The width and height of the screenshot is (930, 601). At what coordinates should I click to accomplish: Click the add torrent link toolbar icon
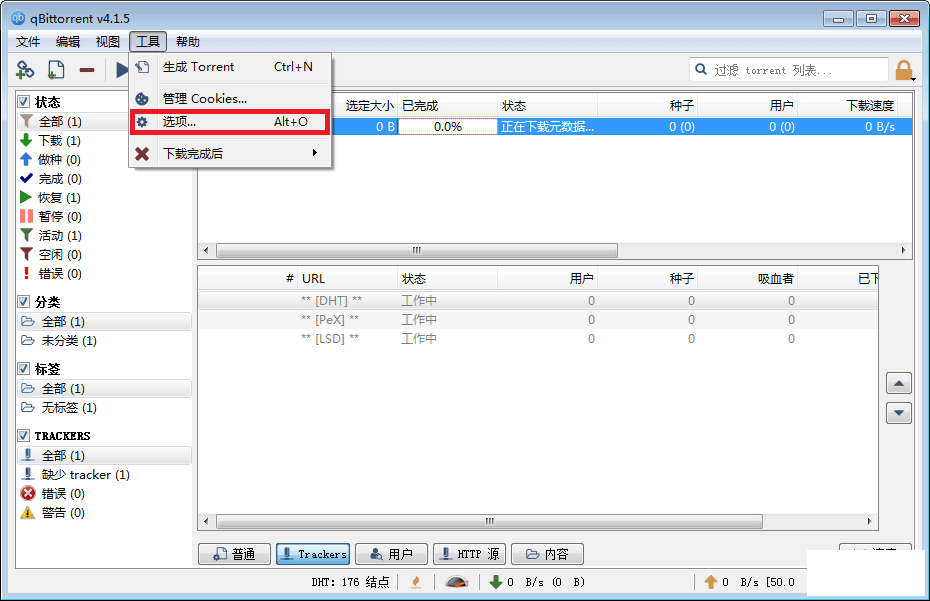tap(25, 70)
